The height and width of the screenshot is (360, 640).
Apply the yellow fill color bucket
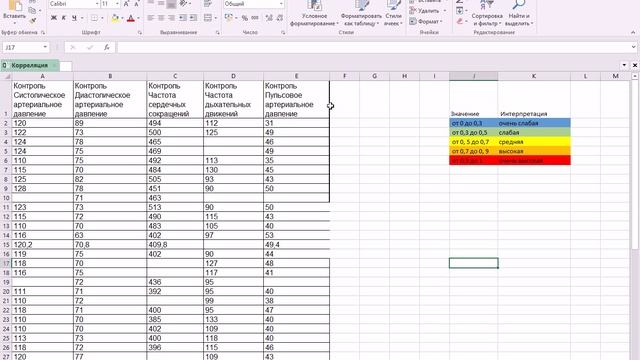pos(115,18)
